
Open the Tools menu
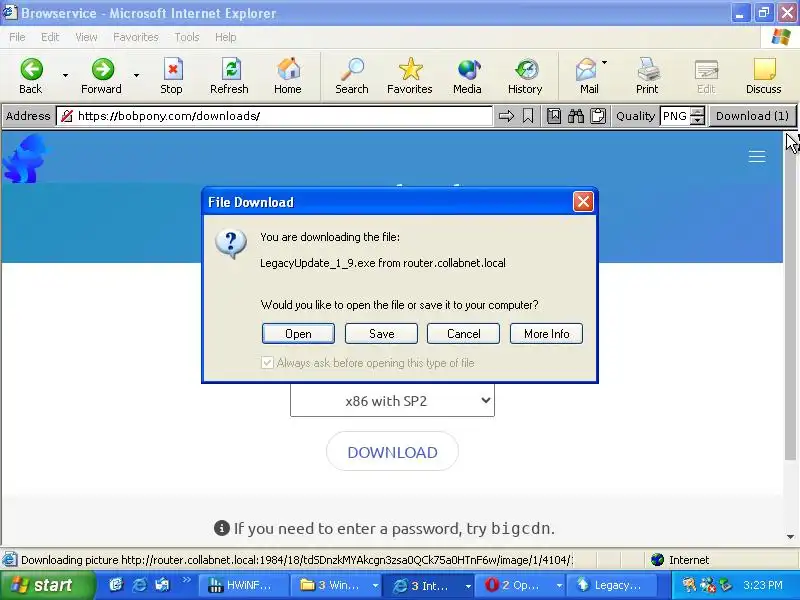187,37
